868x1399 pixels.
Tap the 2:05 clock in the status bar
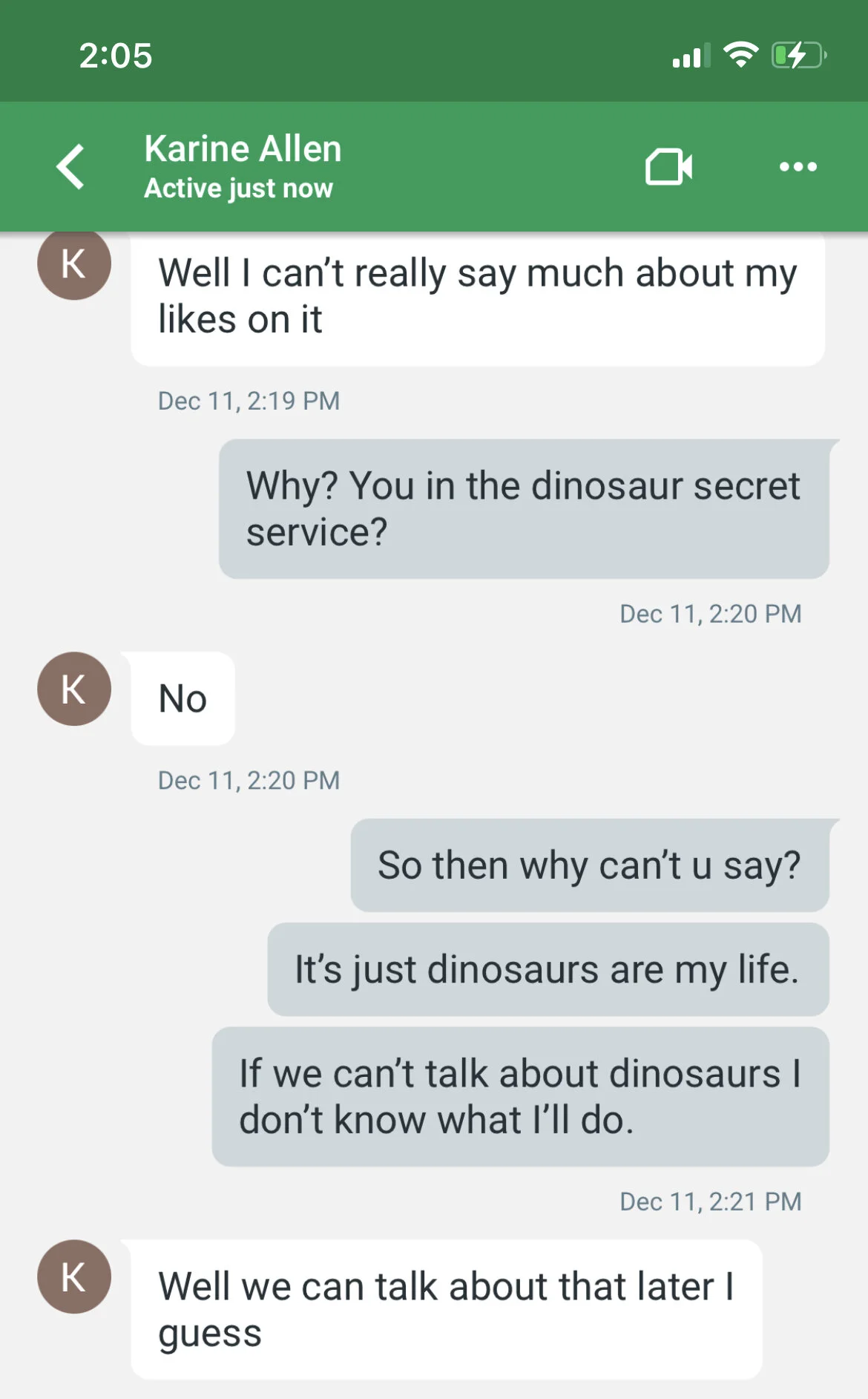pyautogui.click(x=116, y=56)
